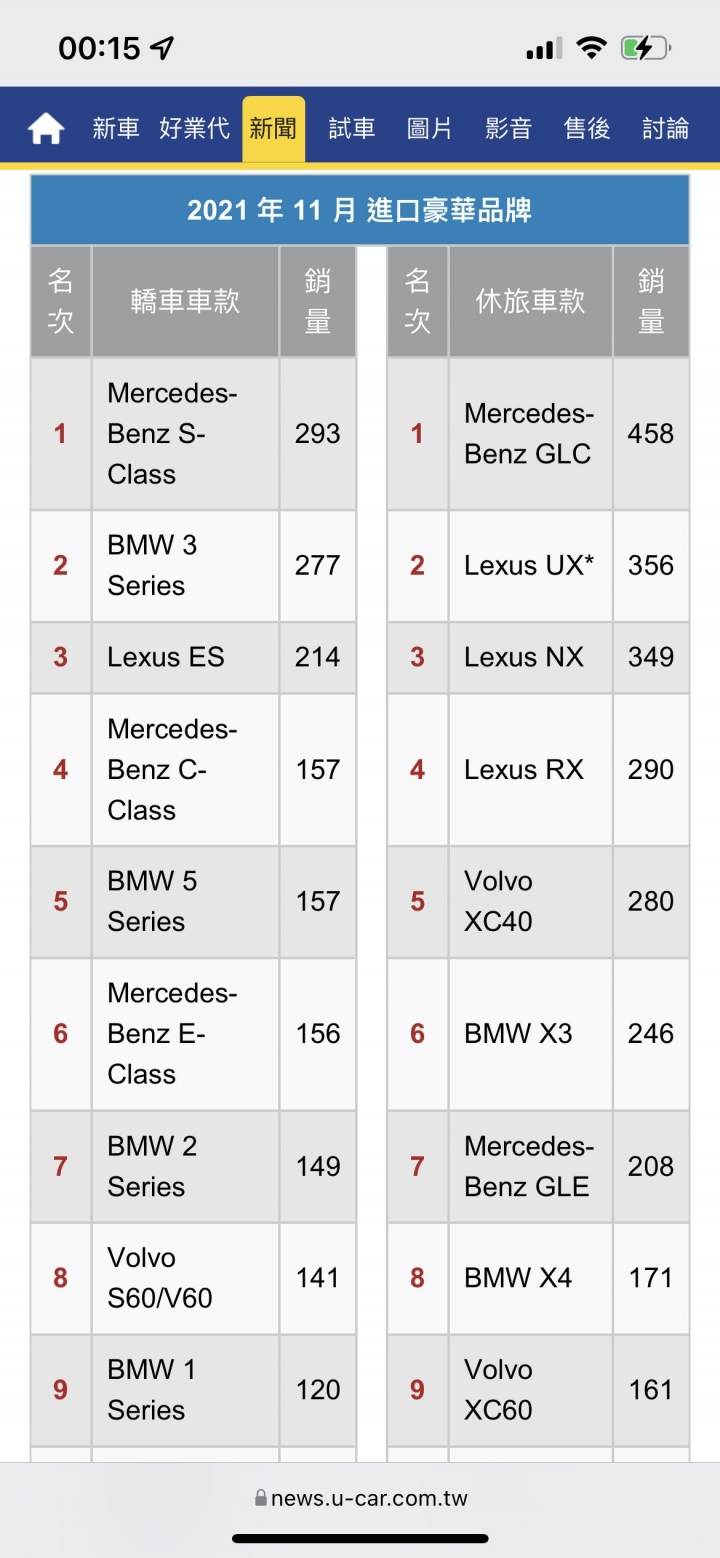Viewport: 720px width, 1558px height.
Task: Tap the battery charging icon in status bar
Action: [645, 48]
